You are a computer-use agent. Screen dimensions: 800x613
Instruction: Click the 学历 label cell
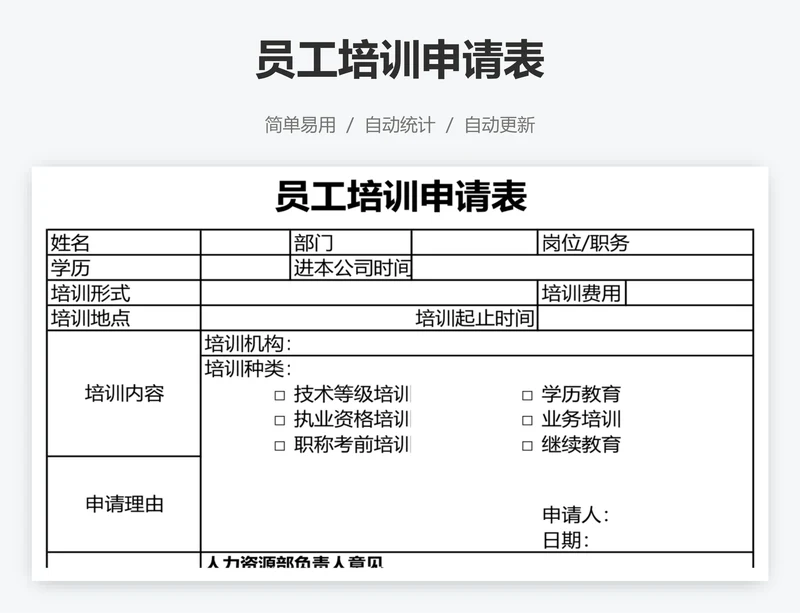tap(124, 267)
